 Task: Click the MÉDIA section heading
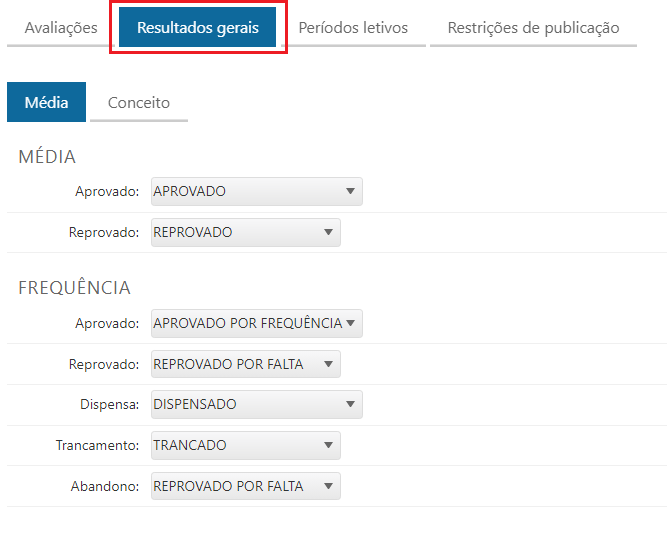[47, 157]
